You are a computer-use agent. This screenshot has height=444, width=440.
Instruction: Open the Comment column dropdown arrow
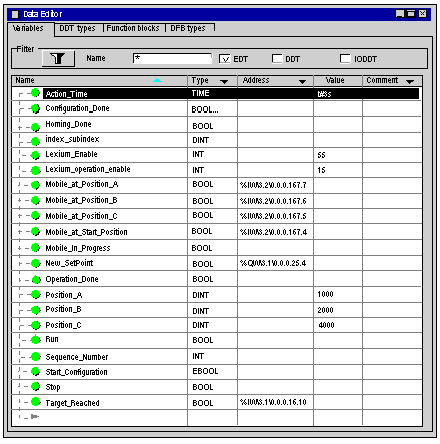click(x=410, y=82)
